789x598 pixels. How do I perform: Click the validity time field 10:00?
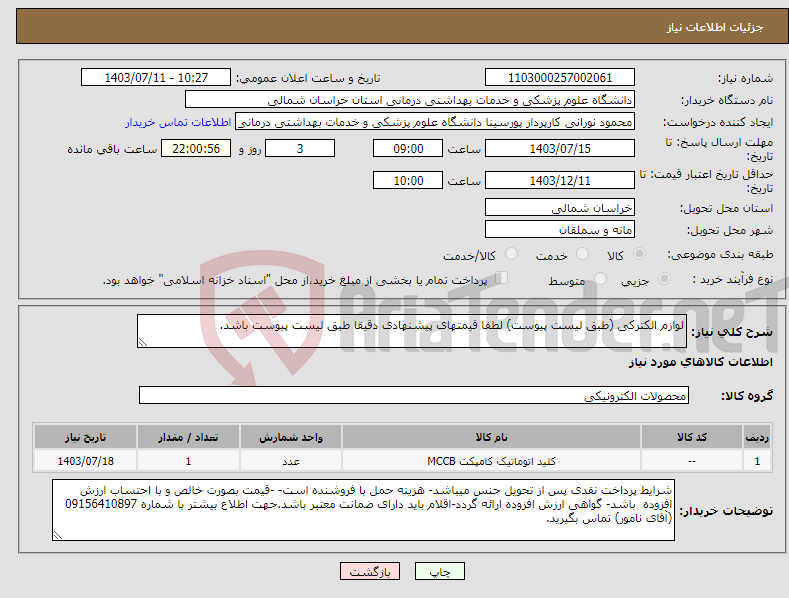(408, 180)
